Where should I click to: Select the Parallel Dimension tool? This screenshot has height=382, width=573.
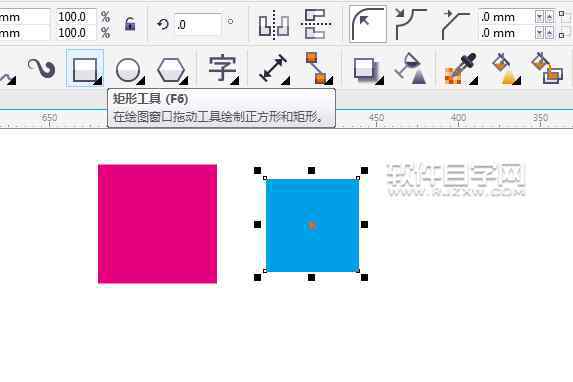click(273, 69)
